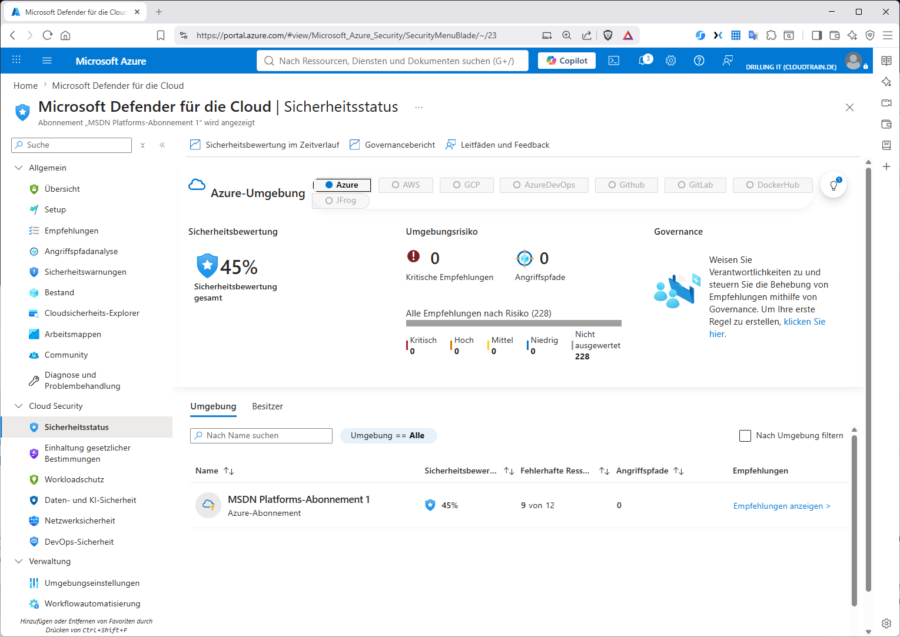This screenshot has height=637, width=900.
Task: Open the Governancebericht report
Action: pos(393,145)
